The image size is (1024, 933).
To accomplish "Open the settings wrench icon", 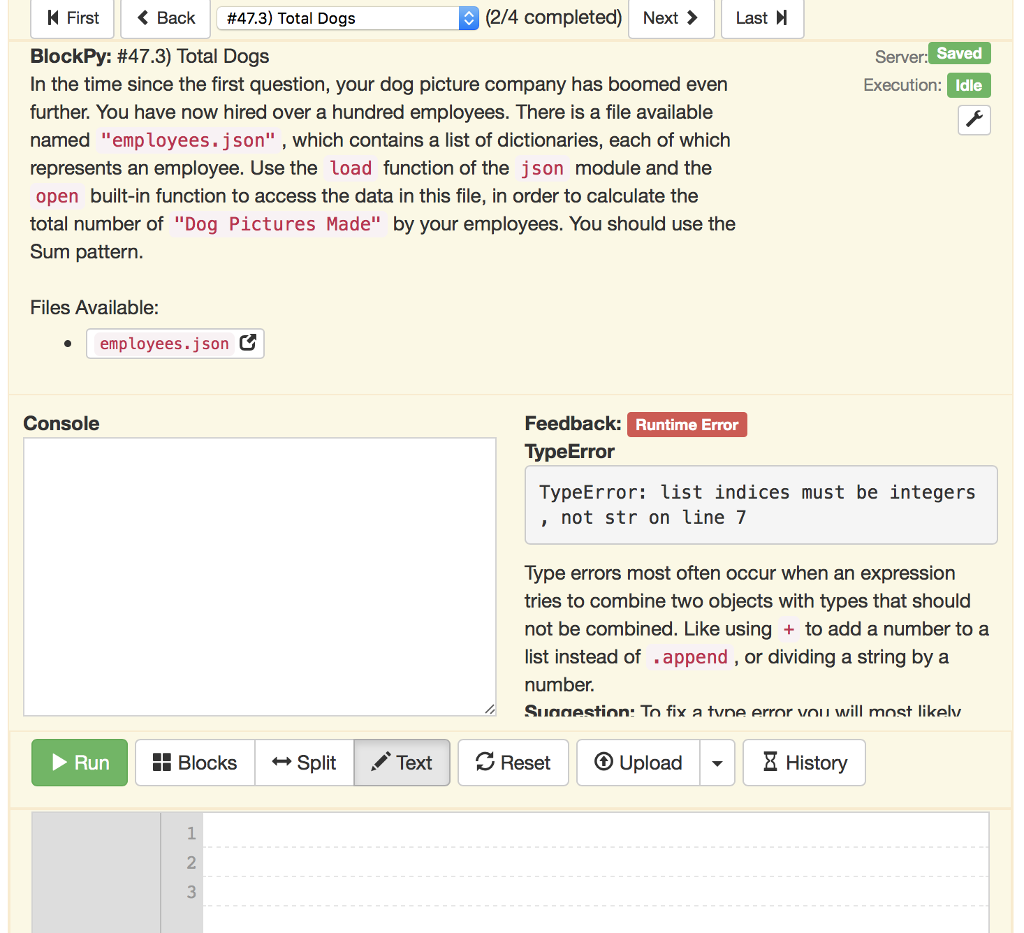I will [973, 119].
